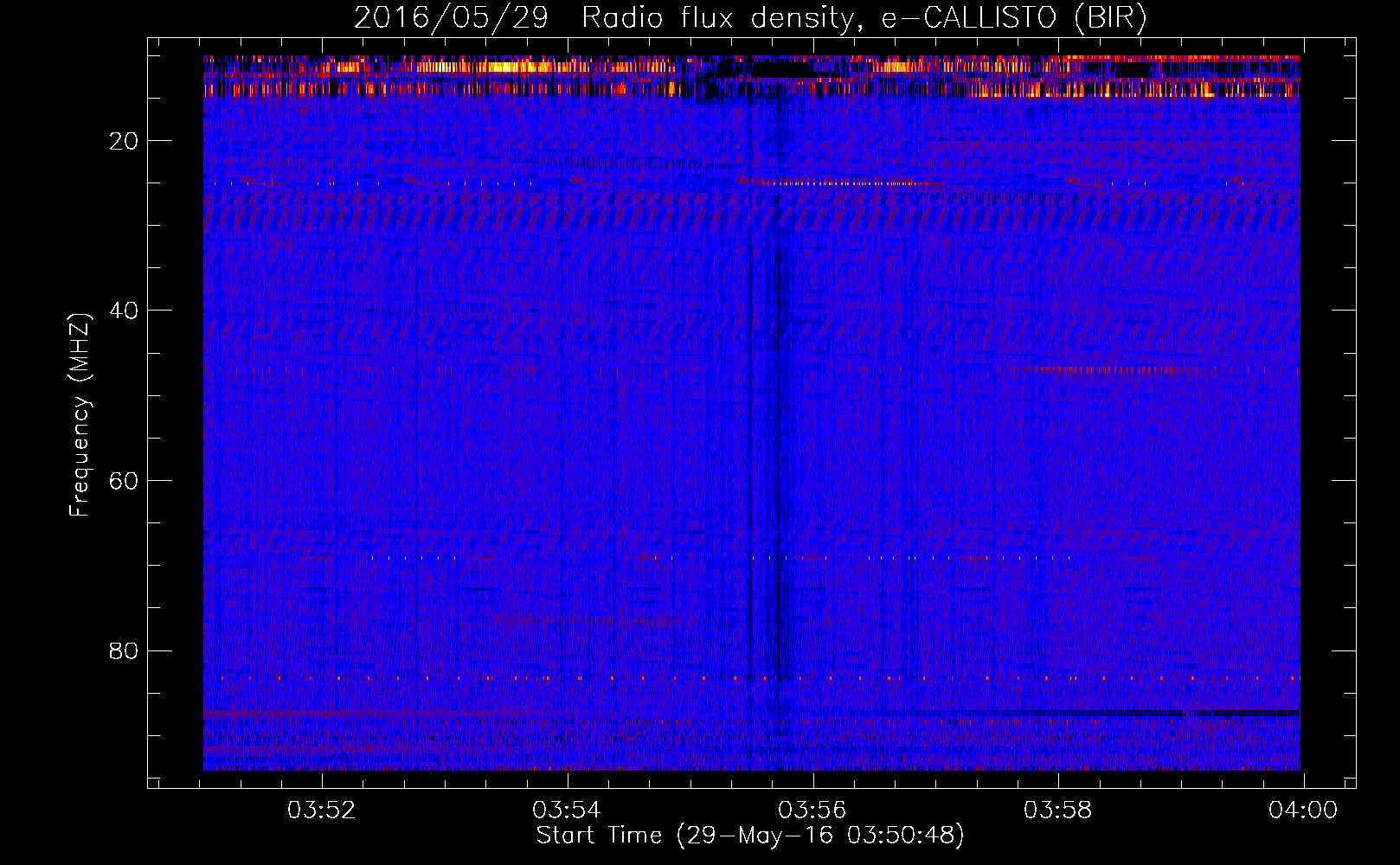Click the 03:58 time tick label
This screenshot has width=1400, height=865.
(1057, 810)
